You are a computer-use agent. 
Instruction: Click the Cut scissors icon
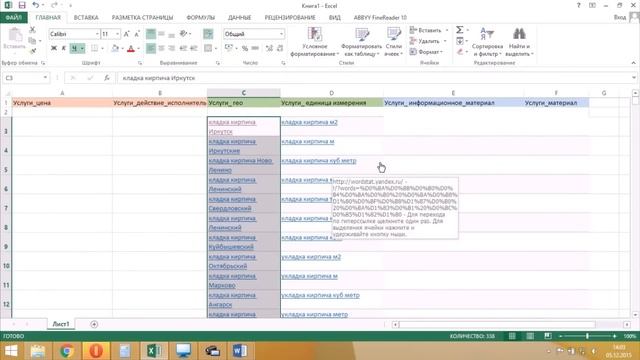point(32,30)
